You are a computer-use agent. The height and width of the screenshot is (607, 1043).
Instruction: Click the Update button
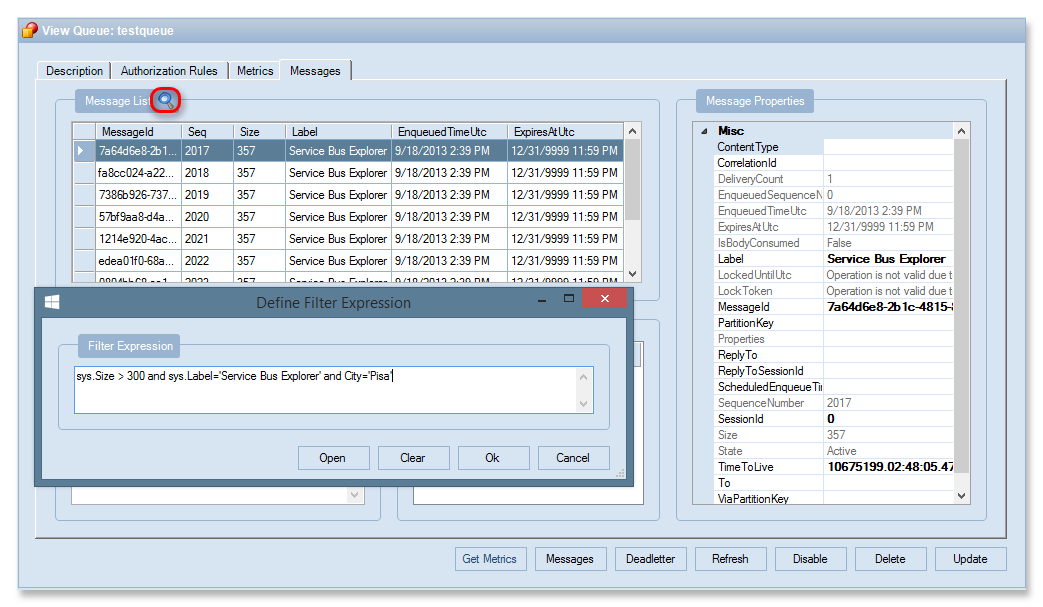click(970, 559)
